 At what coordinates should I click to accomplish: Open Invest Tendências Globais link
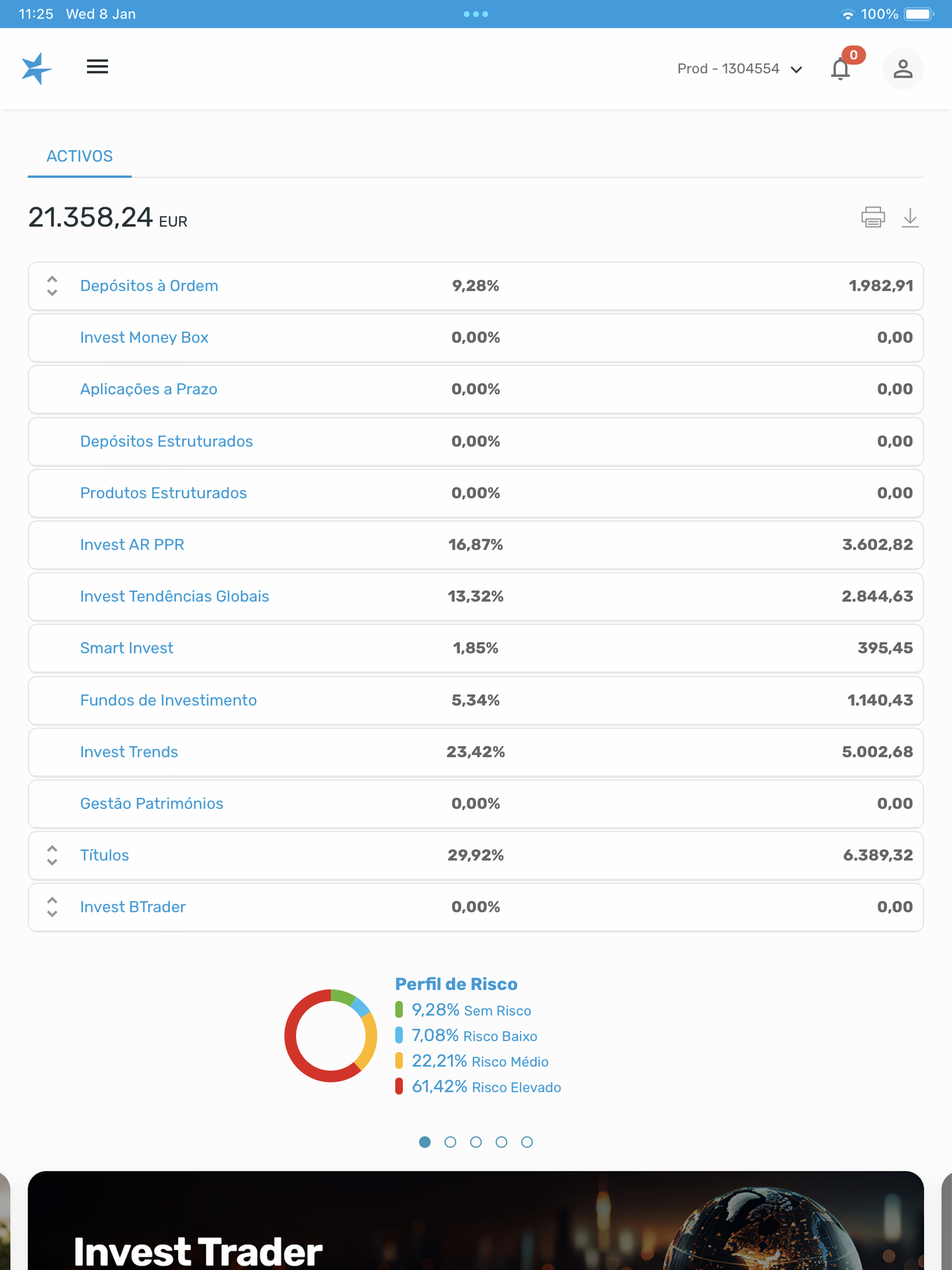click(175, 596)
